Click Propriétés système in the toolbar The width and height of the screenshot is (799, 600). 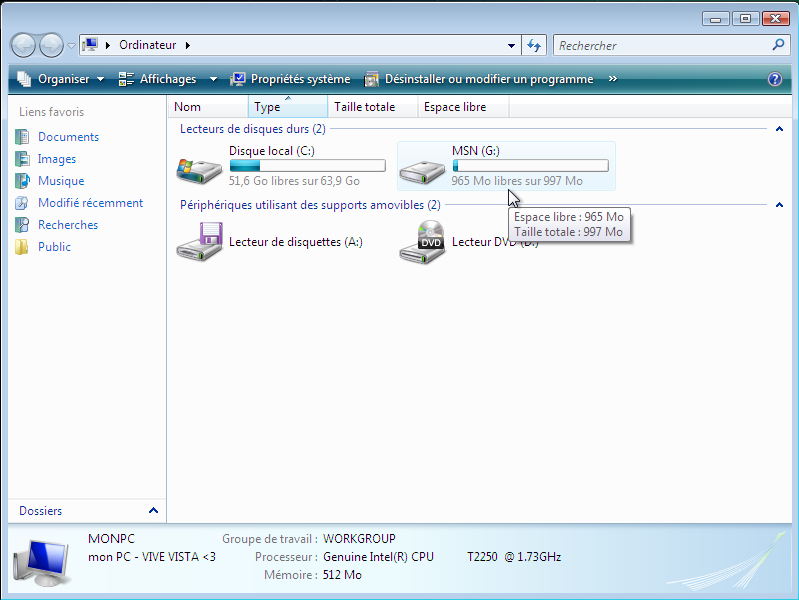(290, 79)
